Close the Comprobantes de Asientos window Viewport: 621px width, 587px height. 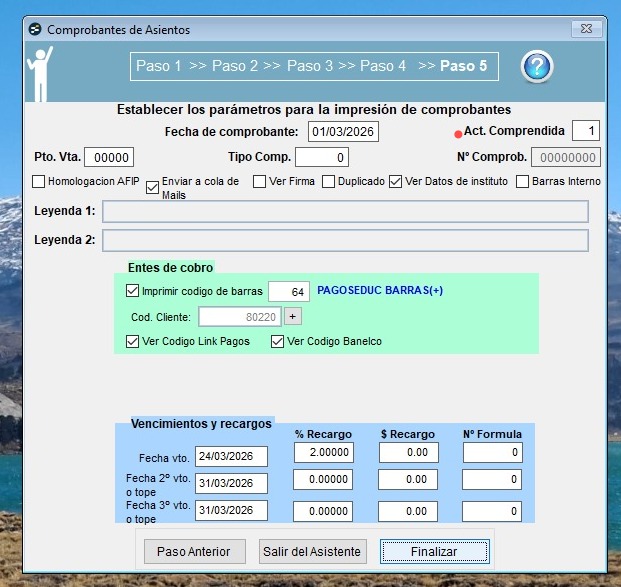(587, 29)
